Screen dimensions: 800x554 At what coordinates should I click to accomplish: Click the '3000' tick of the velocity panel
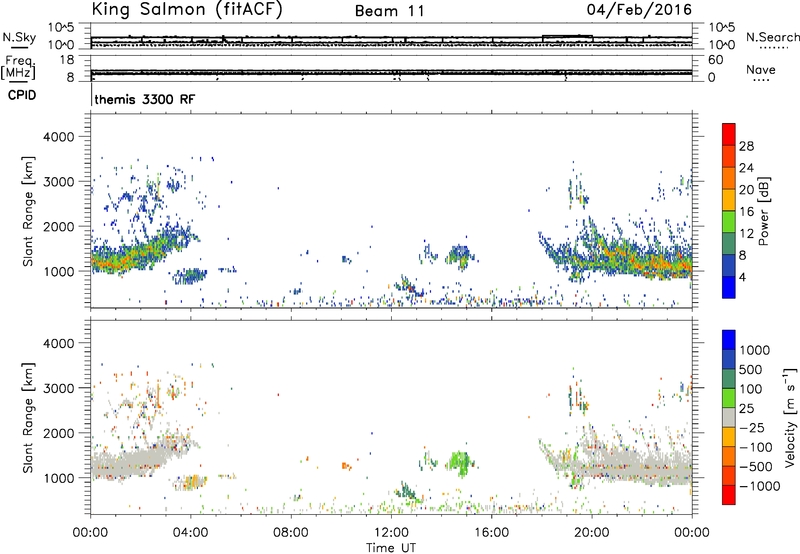59,388
